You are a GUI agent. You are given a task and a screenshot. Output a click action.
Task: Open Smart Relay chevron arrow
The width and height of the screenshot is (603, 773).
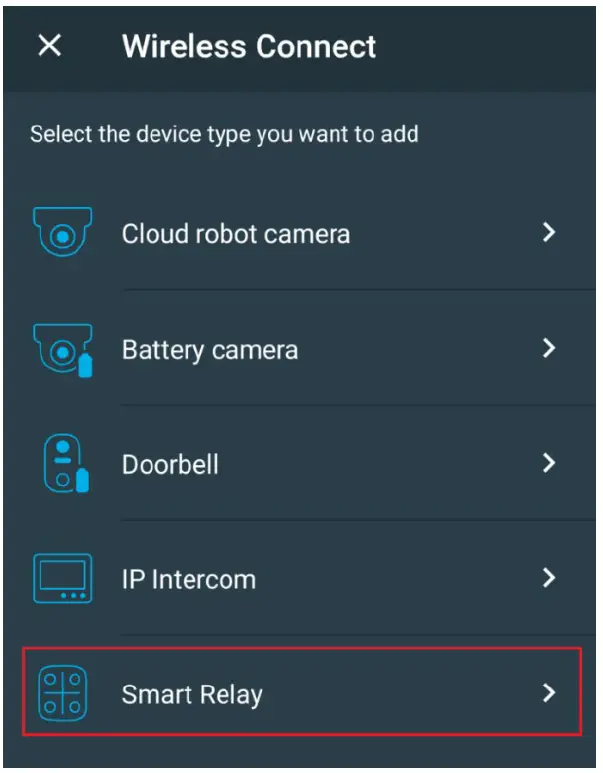coord(549,693)
